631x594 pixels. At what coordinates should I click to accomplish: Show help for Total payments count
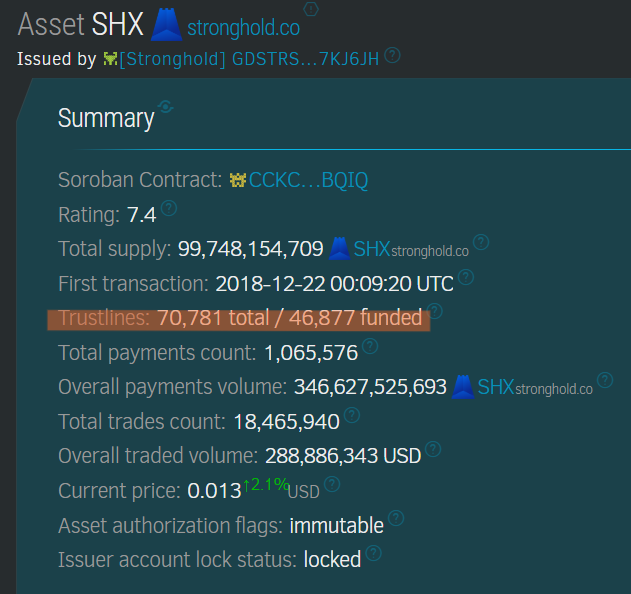[x=370, y=346]
